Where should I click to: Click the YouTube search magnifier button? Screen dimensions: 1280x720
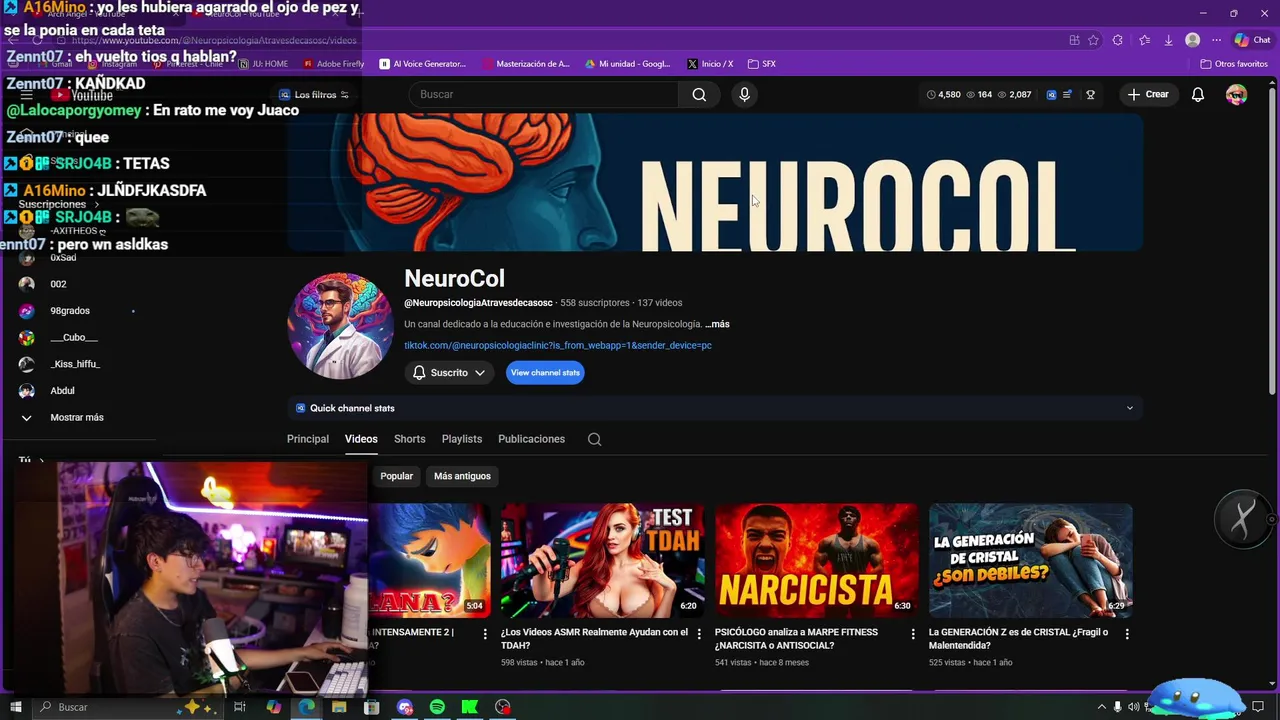[x=699, y=94]
